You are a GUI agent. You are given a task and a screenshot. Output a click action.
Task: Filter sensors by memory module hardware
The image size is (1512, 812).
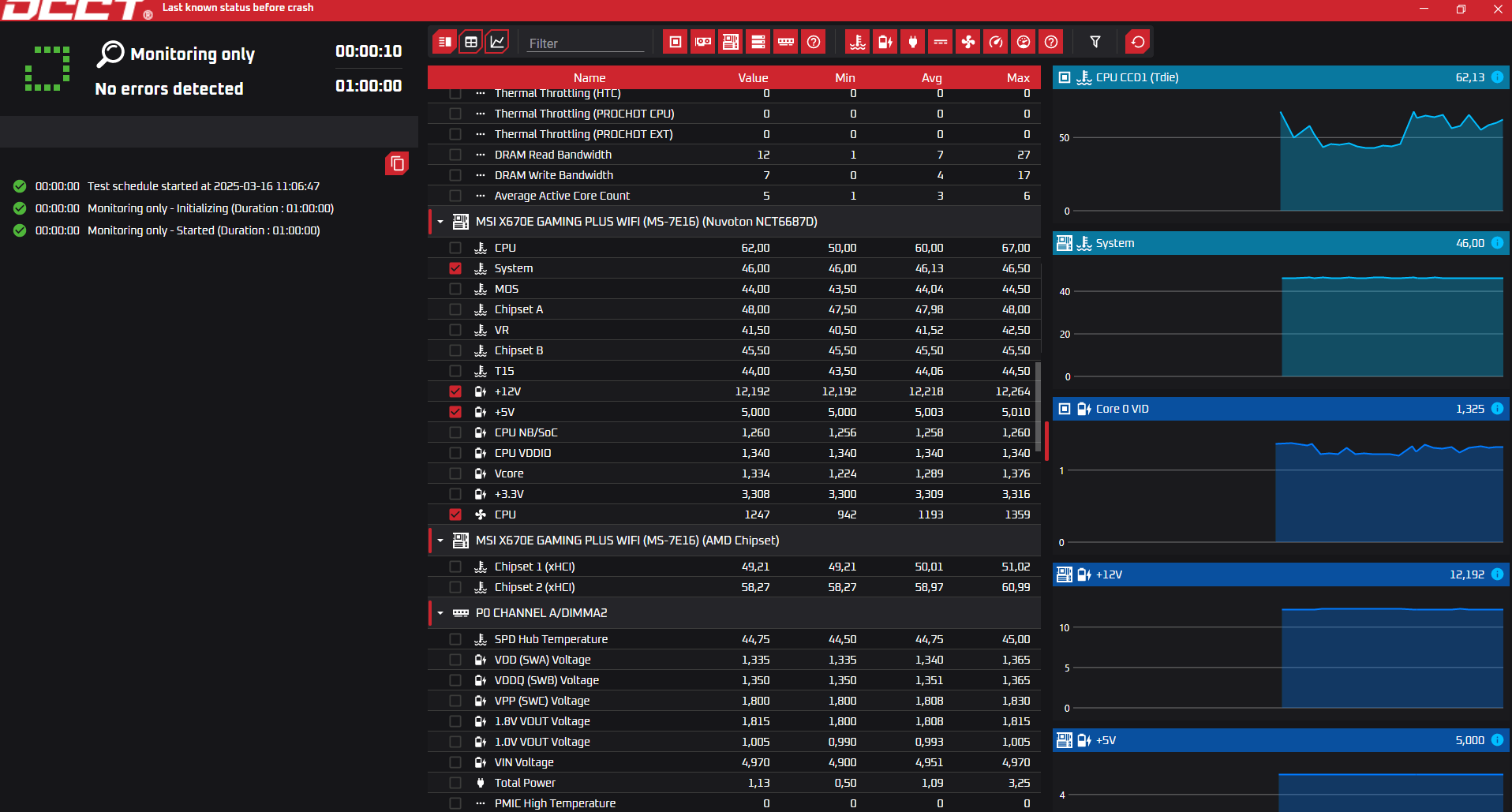click(786, 42)
